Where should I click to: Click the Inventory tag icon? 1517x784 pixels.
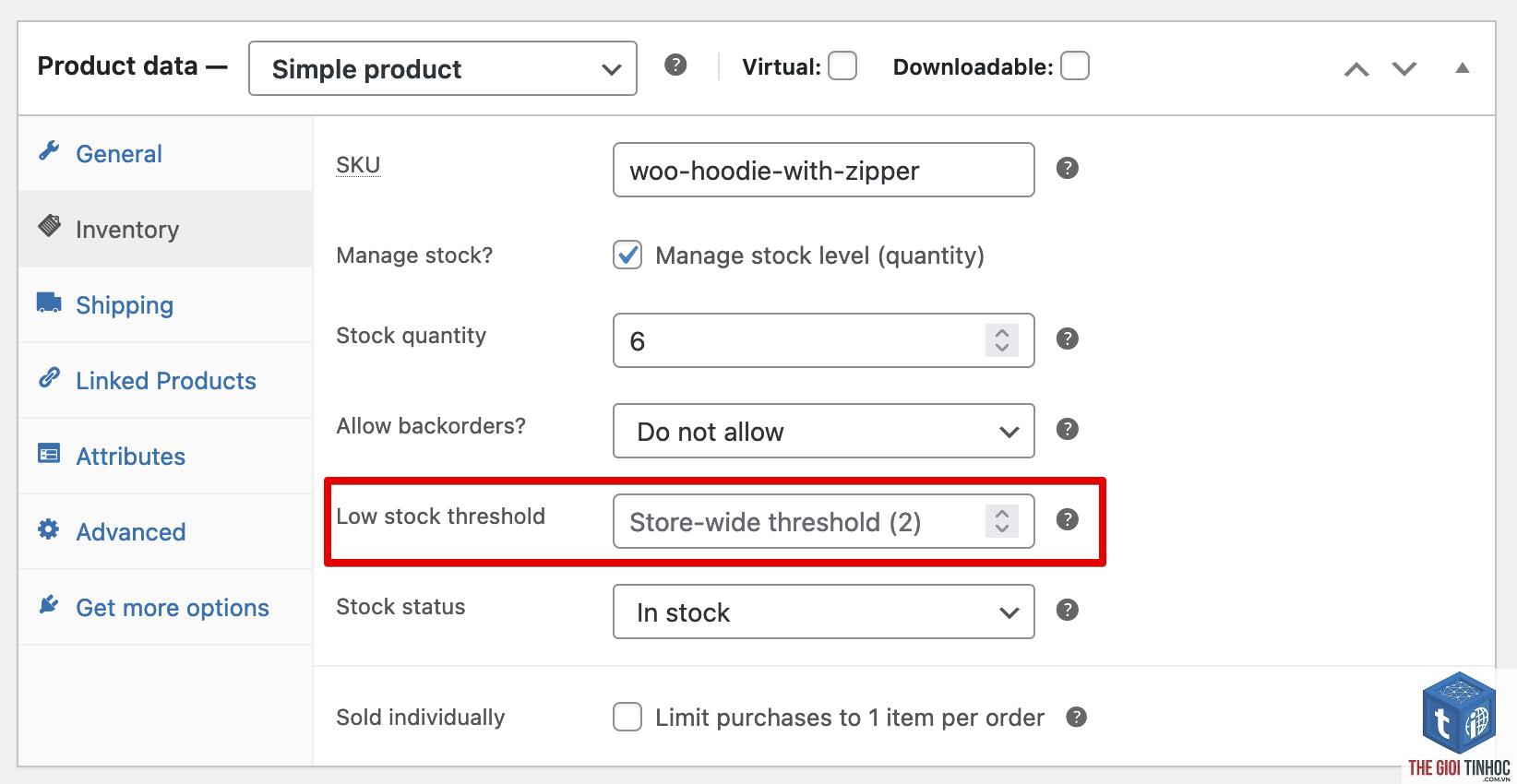click(49, 226)
